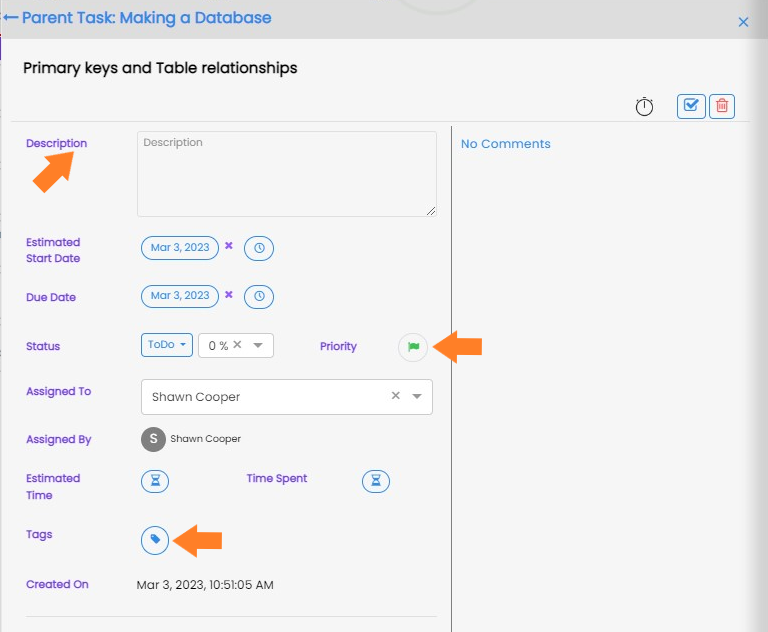This screenshot has width=768, height=632.
Task: Mark task complete with checkmark icon
Action: pos(691,106)
